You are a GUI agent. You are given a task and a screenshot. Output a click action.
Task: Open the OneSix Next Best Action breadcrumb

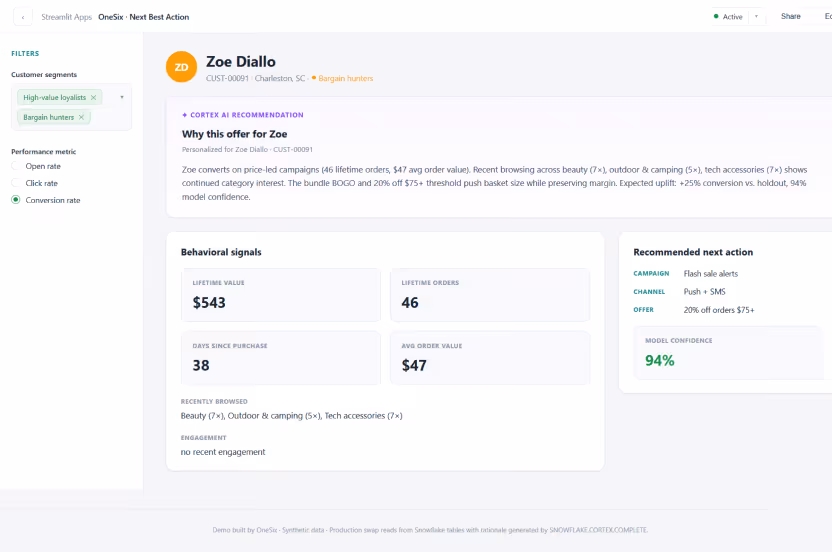tap(143, 17)
